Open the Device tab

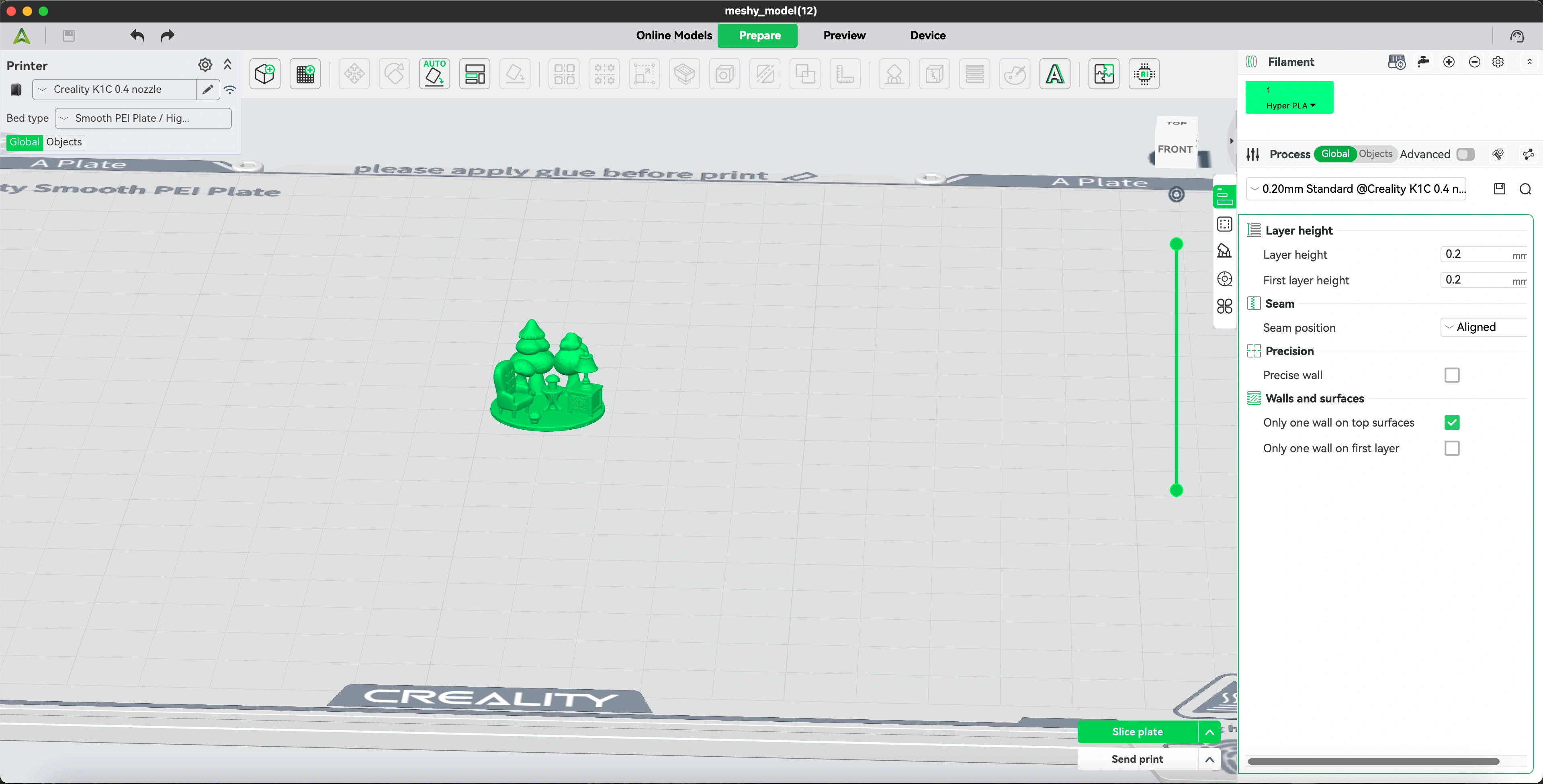927,35
